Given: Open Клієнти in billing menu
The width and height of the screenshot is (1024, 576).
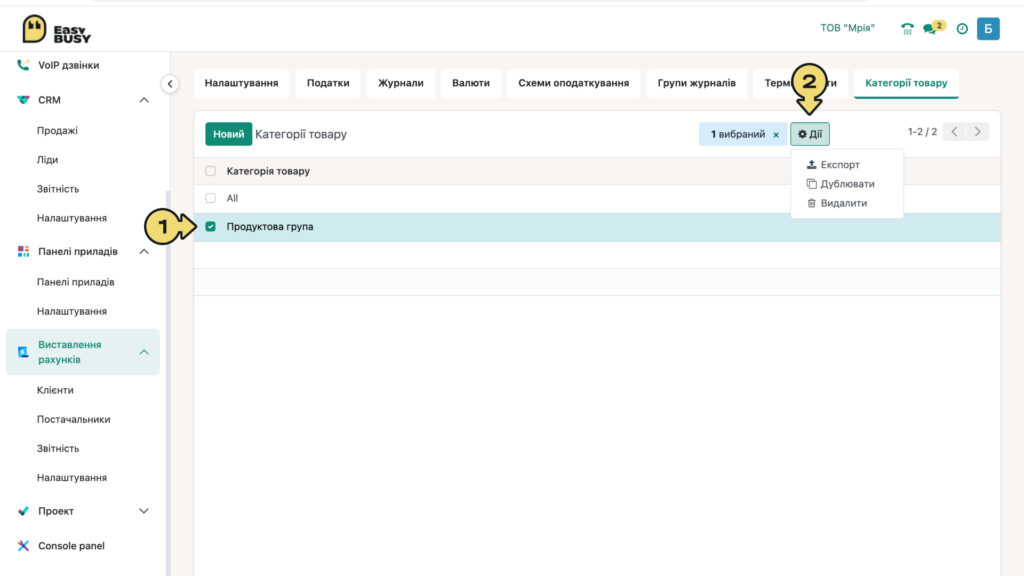Looking at the screenshot, I should [x=56, y=390].
